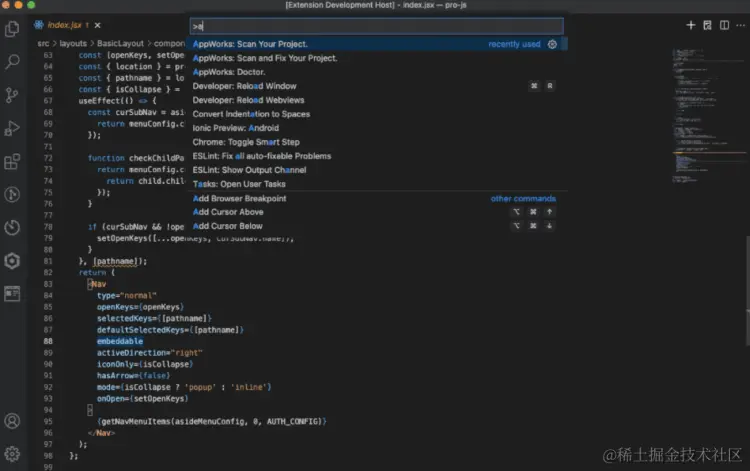Click '[pathname]' dependency on line 81

tap(117, 261)
